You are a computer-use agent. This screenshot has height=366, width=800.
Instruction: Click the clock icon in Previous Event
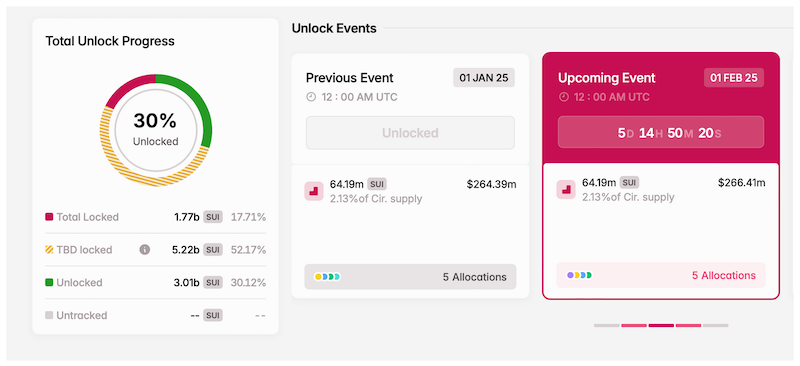click(311, 97)
